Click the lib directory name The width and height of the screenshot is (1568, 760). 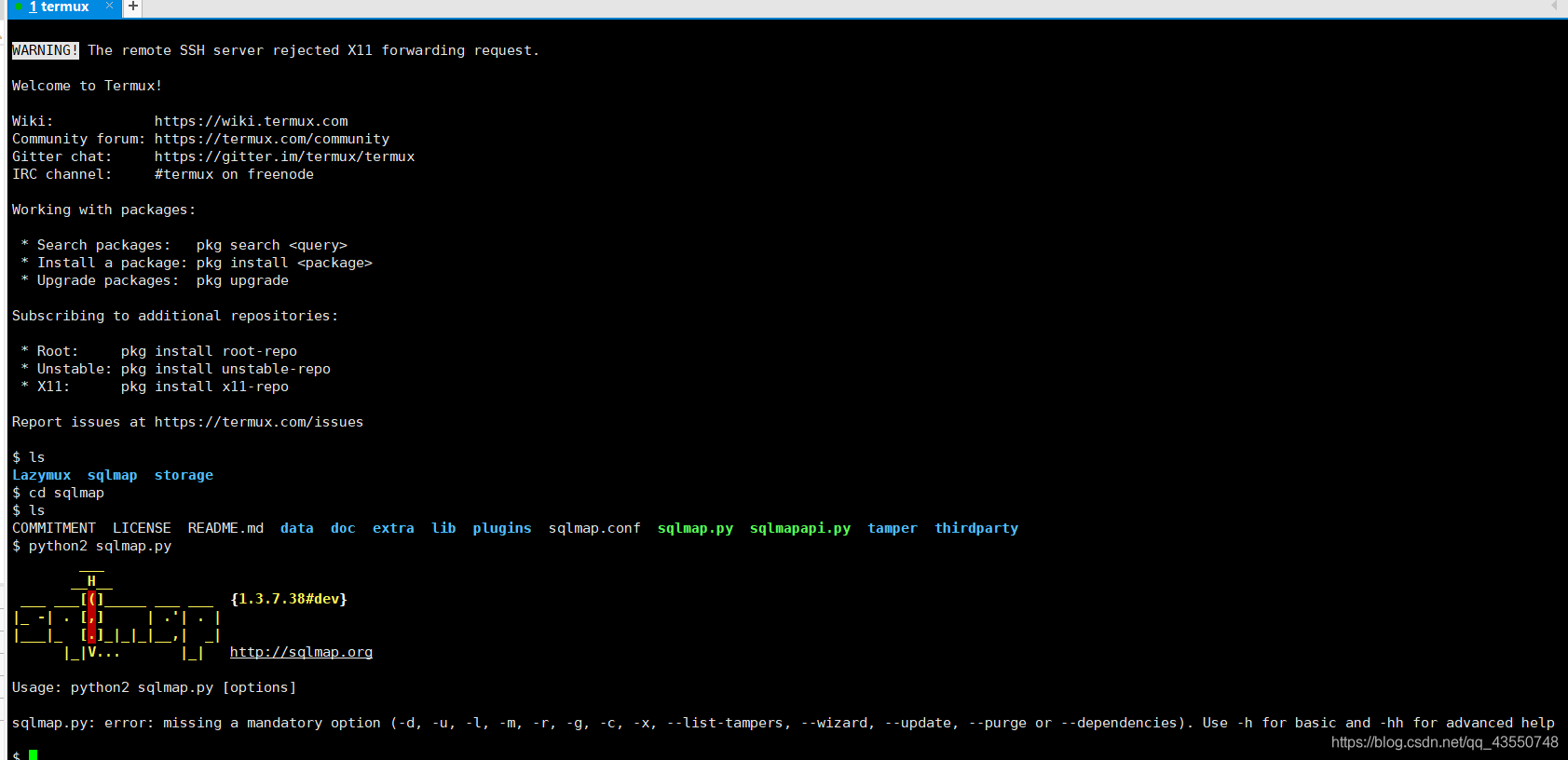443,528
